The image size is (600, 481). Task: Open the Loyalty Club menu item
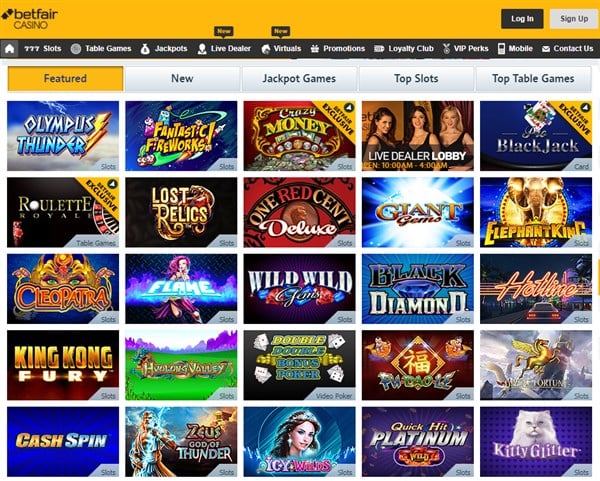[403, 49]
